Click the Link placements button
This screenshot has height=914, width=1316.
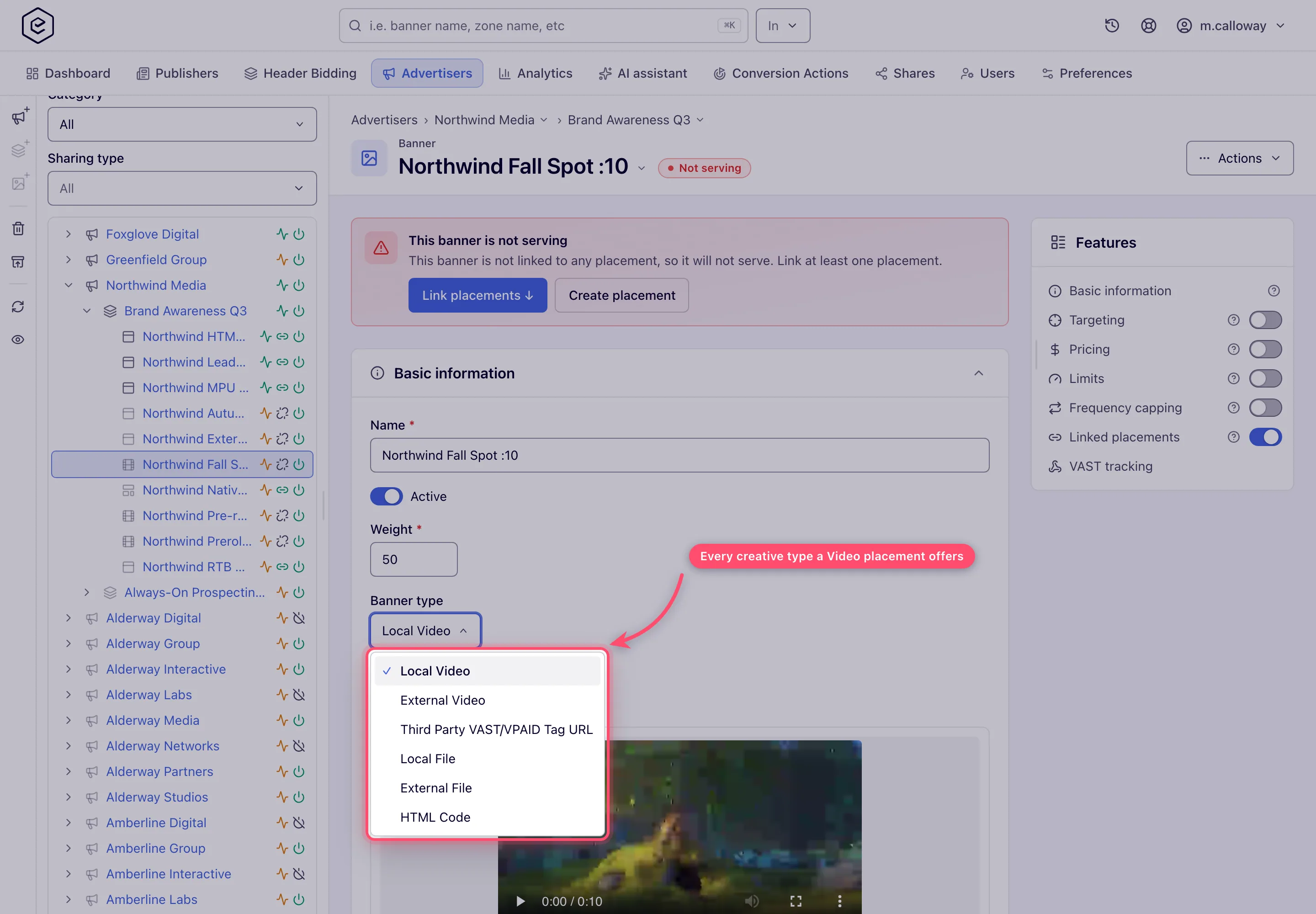click(x=478, y=296)
